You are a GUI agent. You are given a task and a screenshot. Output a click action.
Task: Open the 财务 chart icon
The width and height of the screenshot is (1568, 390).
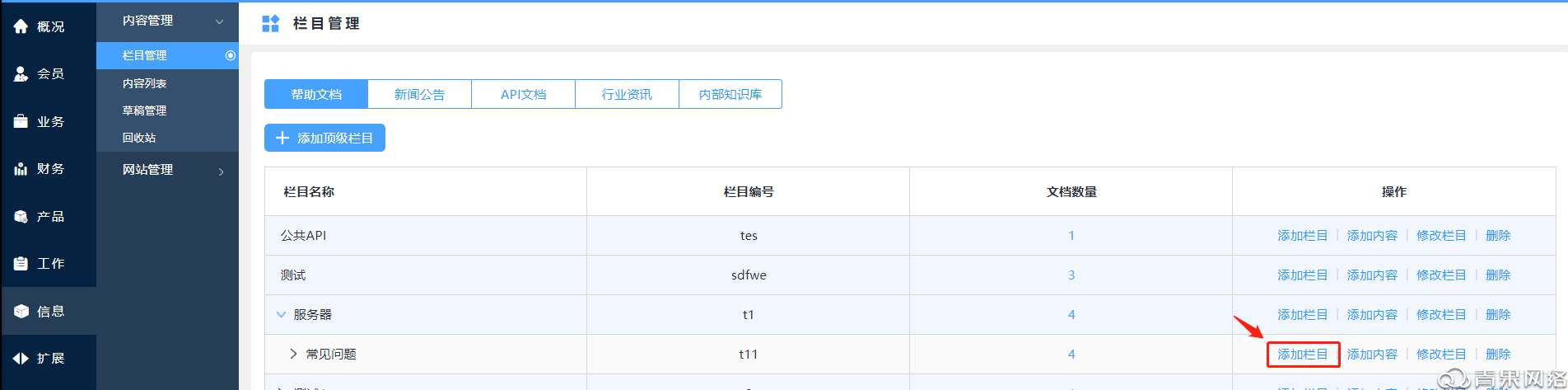click(21, 169)
